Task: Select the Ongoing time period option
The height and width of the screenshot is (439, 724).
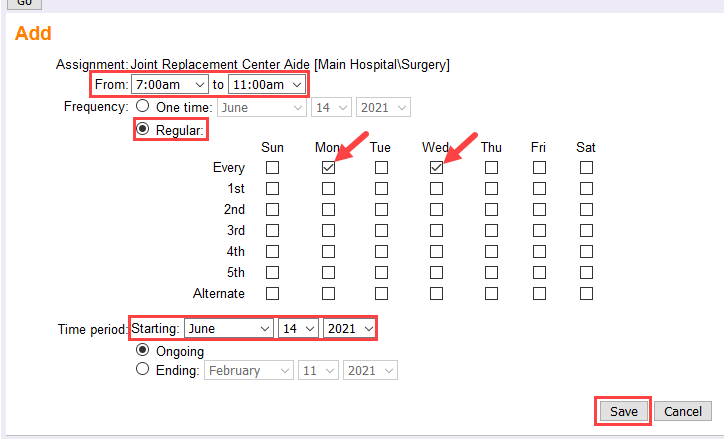Action: coord(143,350)
